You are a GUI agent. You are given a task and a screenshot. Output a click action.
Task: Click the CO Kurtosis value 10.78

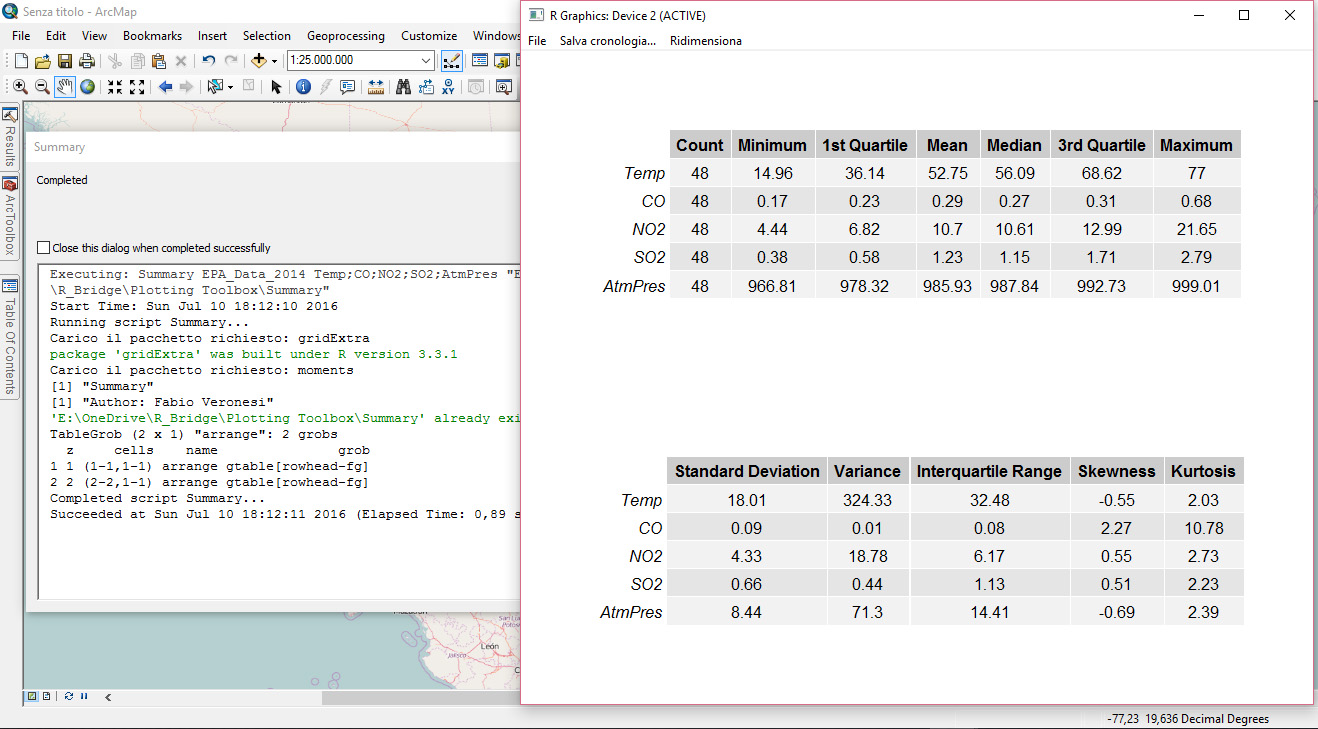[x=1204, y=528]
